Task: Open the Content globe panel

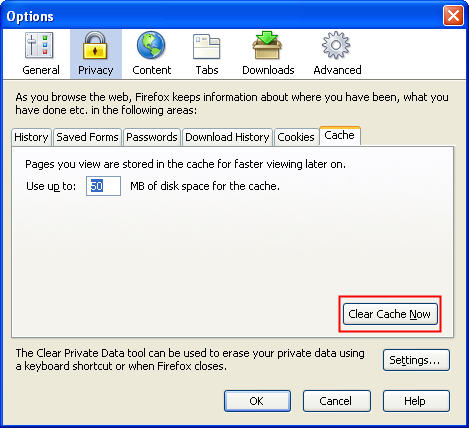Action: click(151, 54)
